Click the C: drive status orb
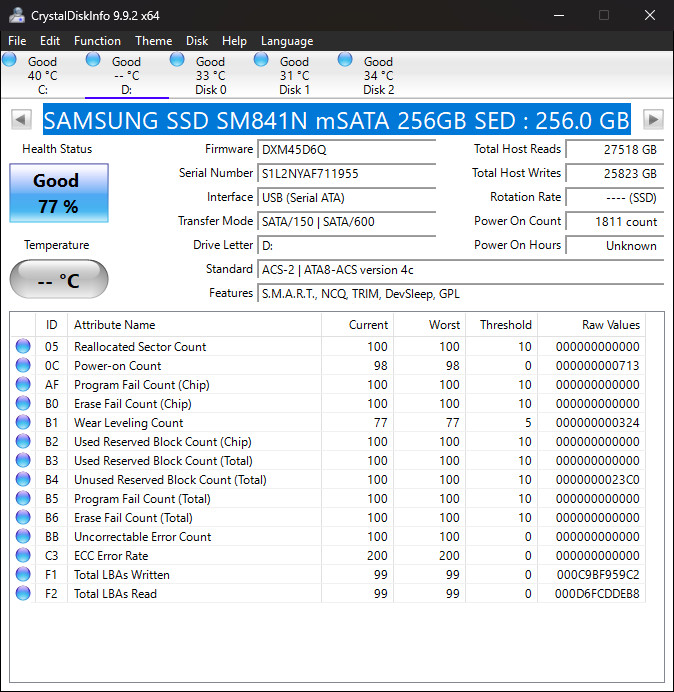Viewport: 674px width, 692px height. pos(9,59)
